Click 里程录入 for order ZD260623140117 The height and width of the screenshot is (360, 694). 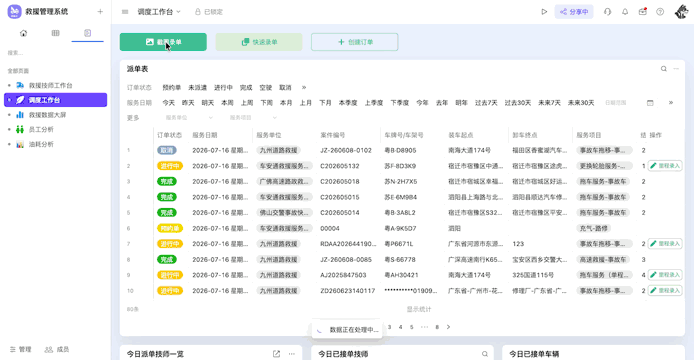pyautogui.click(x=665, y=290)
